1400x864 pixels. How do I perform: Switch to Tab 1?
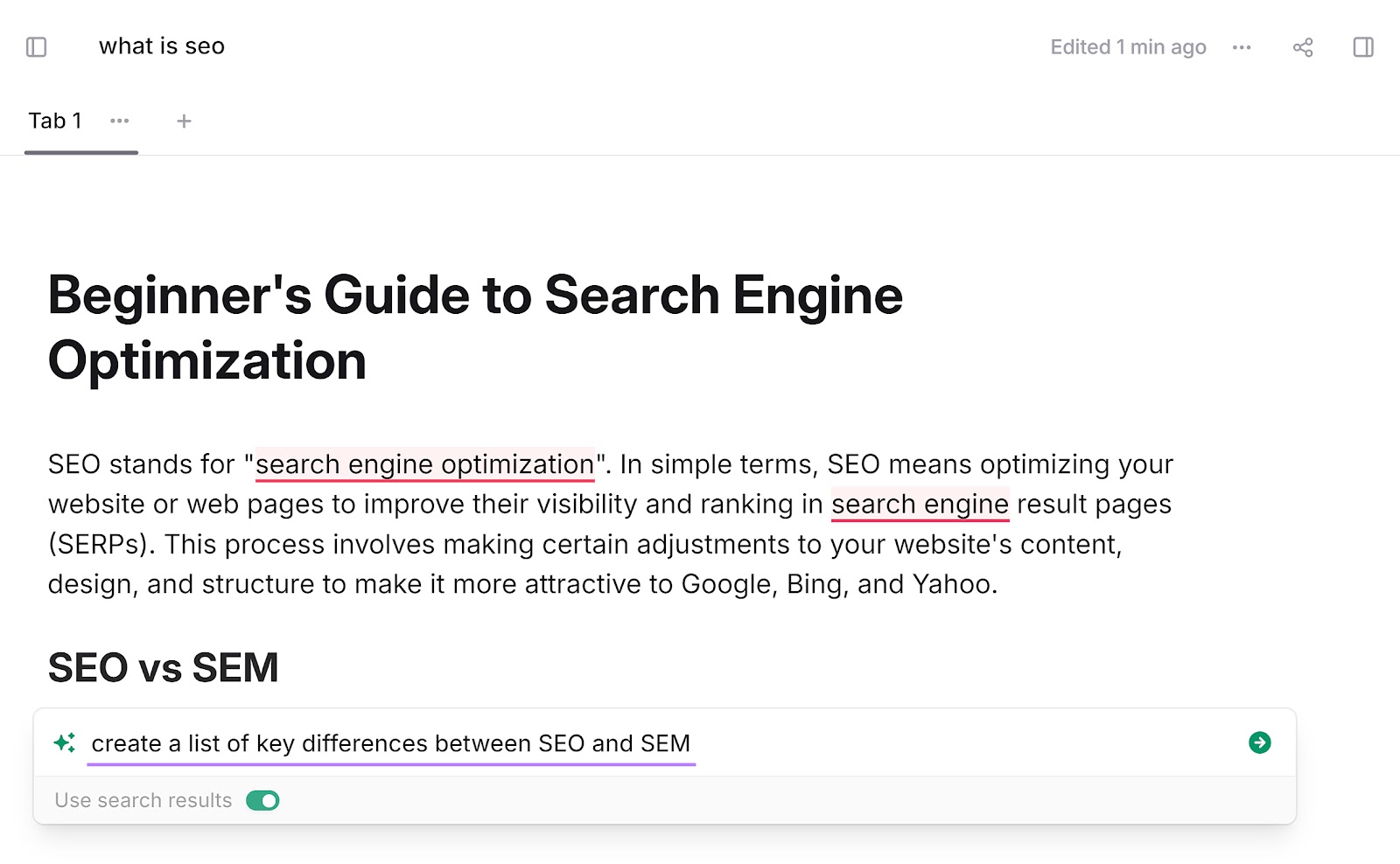[x=55, y=121]
